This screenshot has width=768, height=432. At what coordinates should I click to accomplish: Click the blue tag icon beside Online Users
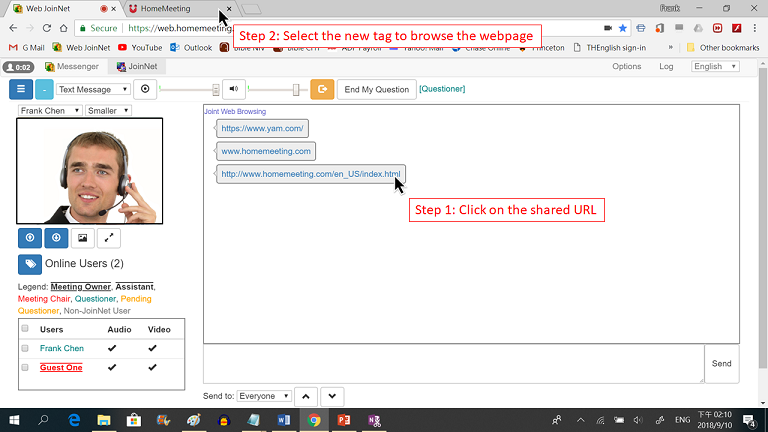click(x=29, y=264)
